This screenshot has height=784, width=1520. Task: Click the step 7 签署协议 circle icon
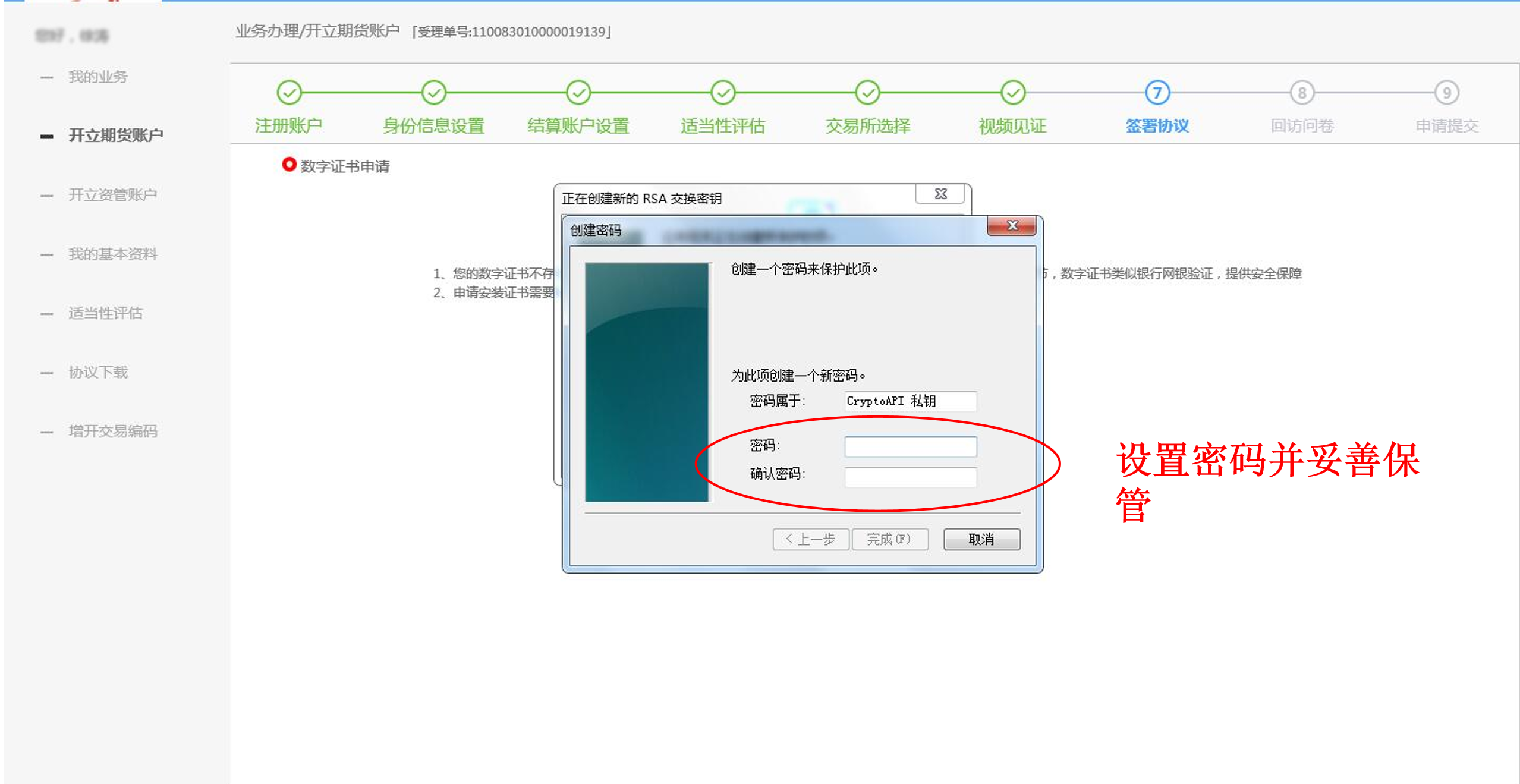pos(1157,93)
